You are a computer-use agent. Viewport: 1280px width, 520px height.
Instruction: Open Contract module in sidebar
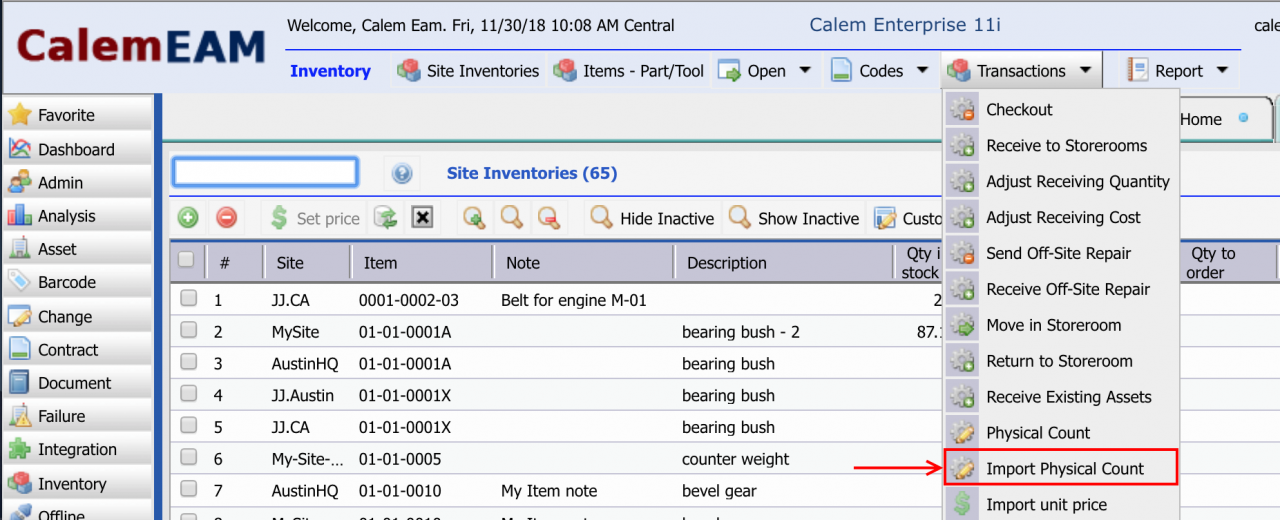pos(77,349)
